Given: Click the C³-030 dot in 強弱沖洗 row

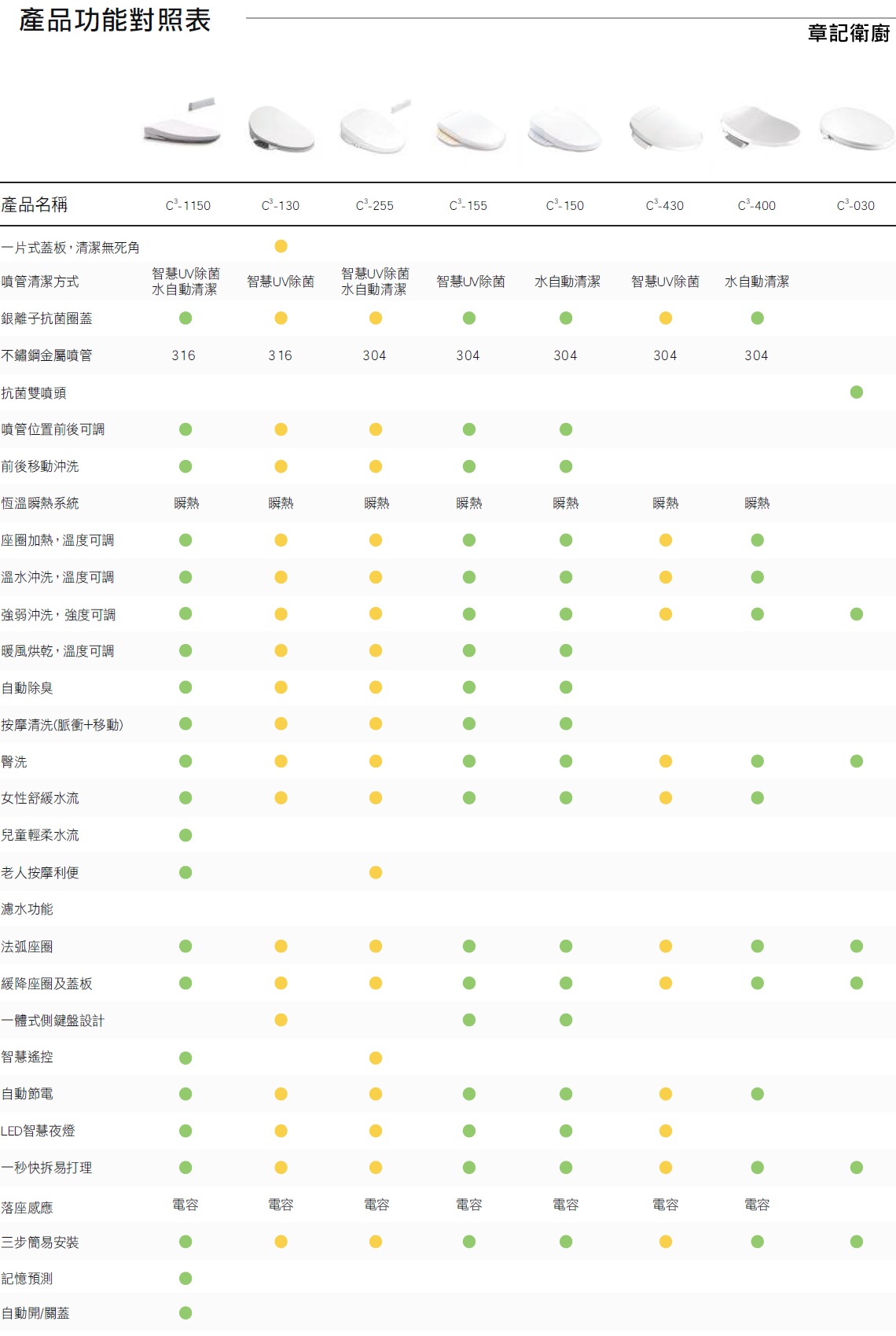Looking at the screenshot, I should click(857, 614).
